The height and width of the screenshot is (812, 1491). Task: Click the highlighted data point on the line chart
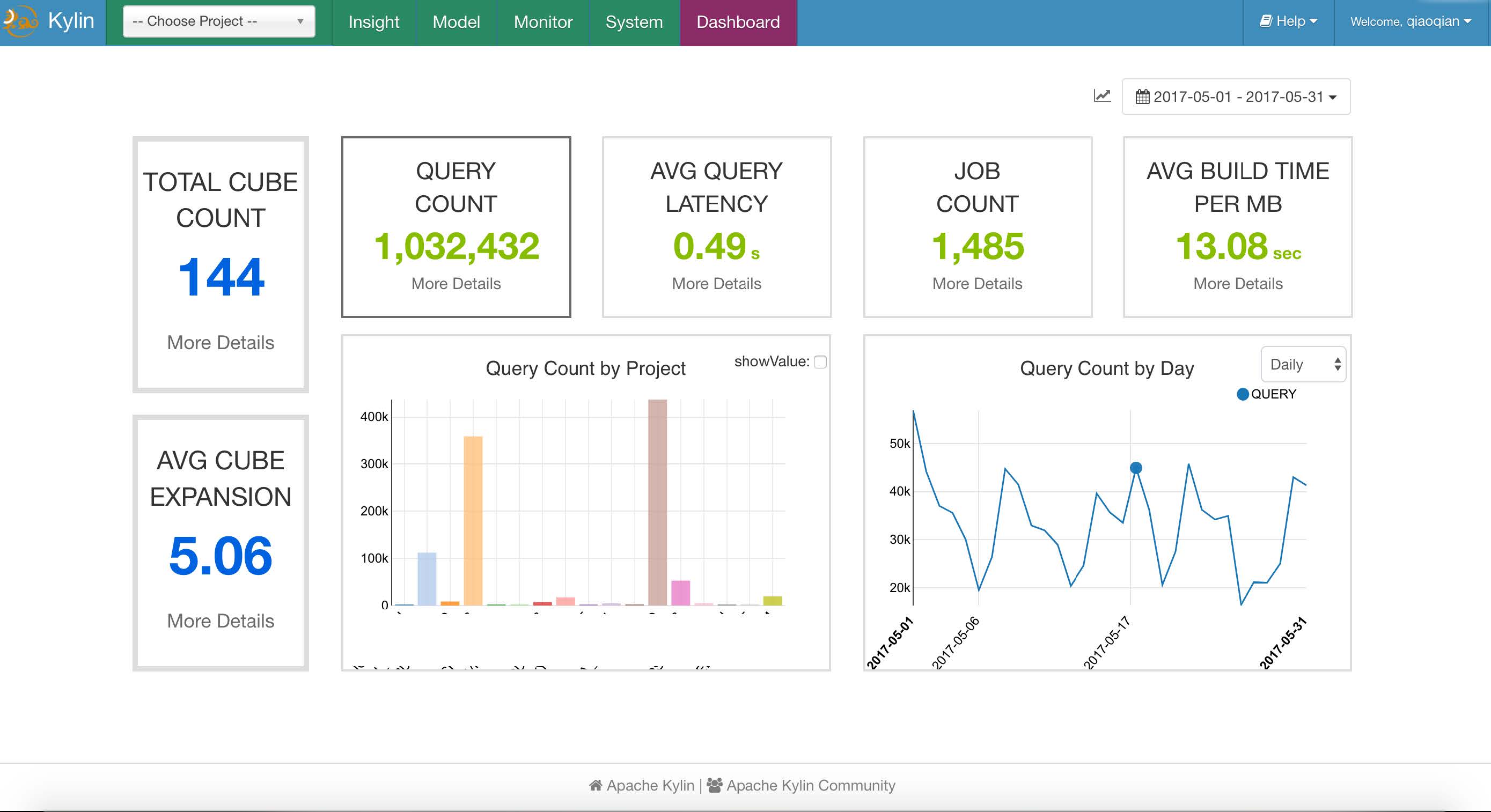pyautogui.click(x=1136, y=468)
